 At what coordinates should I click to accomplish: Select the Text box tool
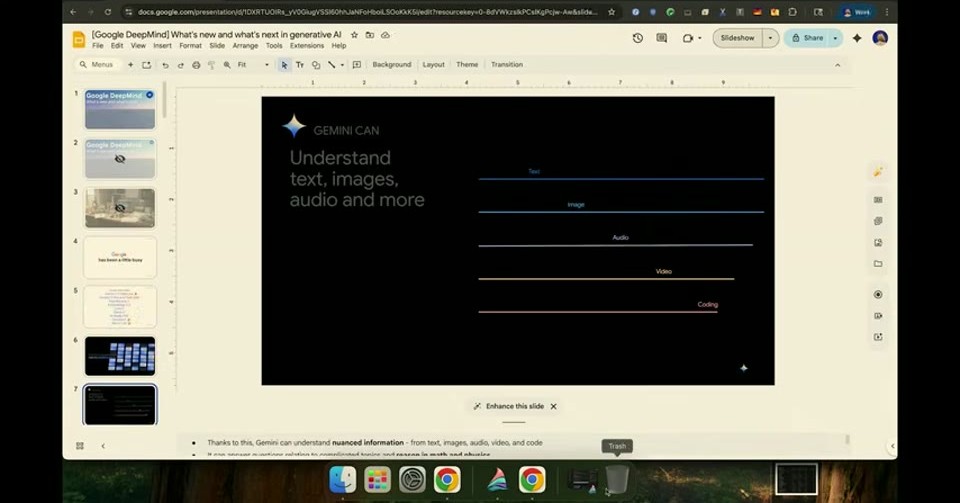[x=300, y=65]
